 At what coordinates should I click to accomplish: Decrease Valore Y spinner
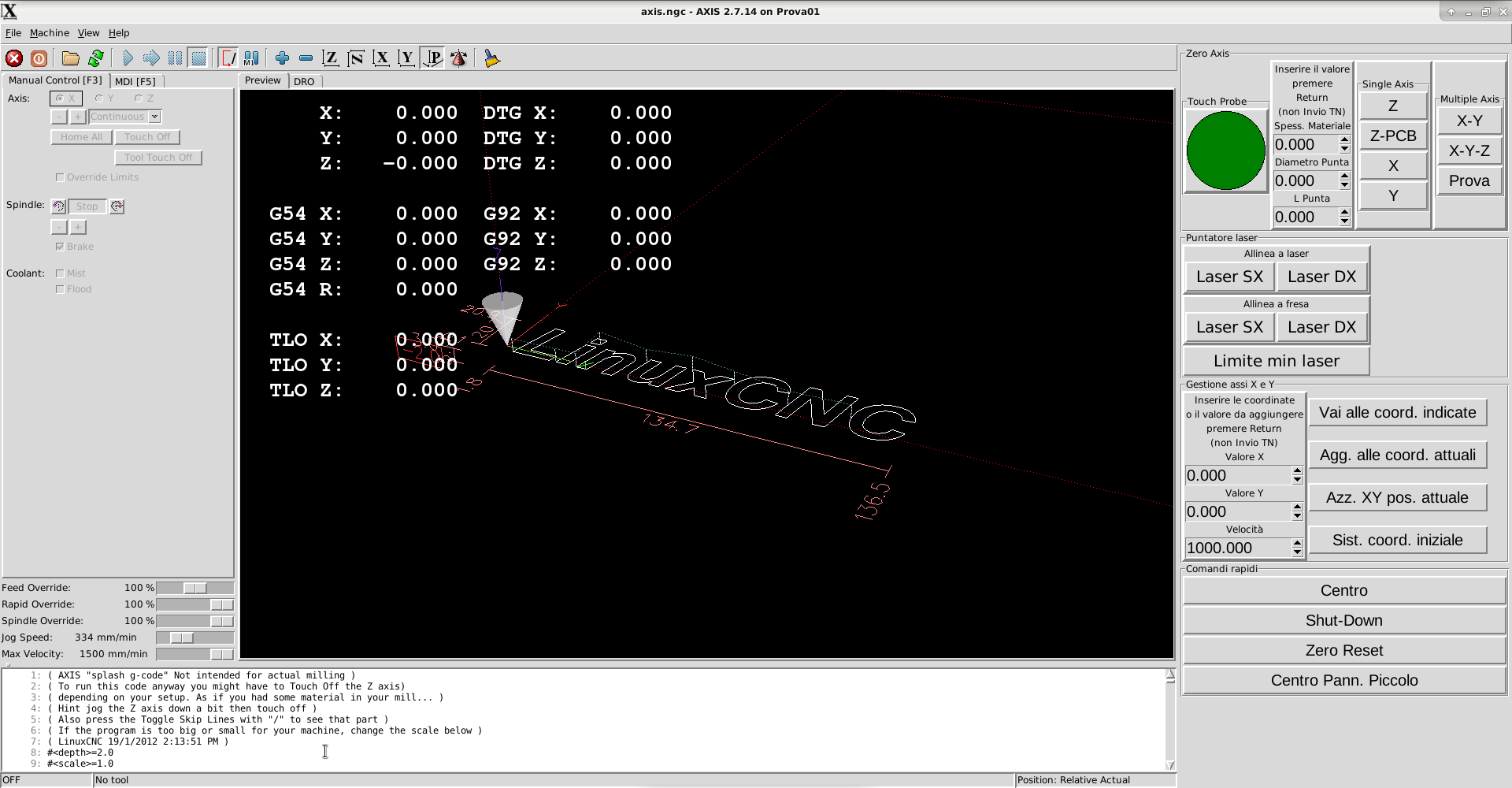tap(1297, 516)
